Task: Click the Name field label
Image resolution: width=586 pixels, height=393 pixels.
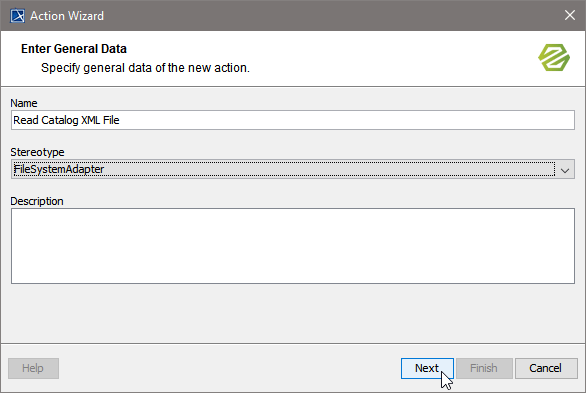Action: (24, 103)
